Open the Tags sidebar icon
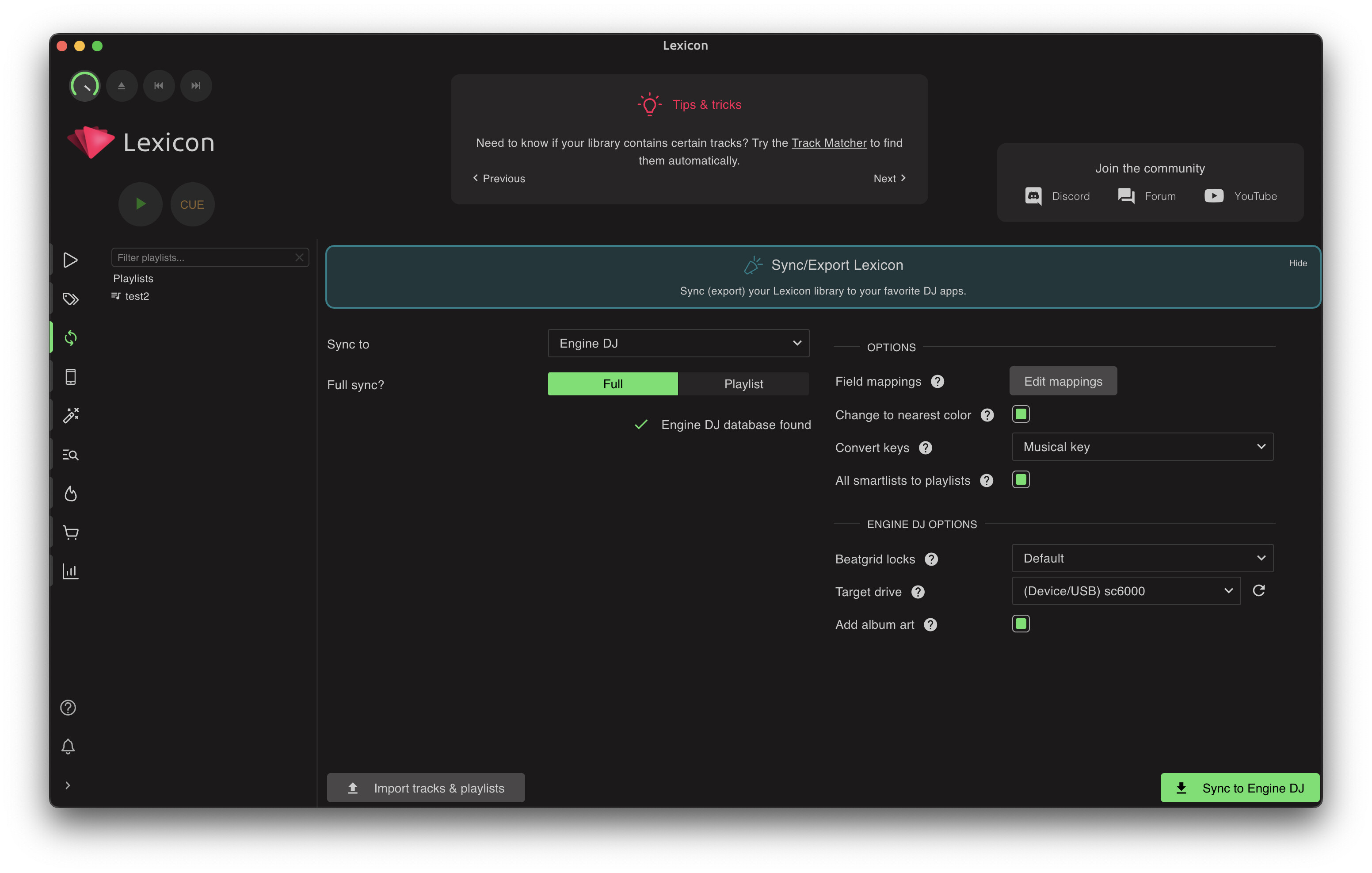 coord(71,299)
